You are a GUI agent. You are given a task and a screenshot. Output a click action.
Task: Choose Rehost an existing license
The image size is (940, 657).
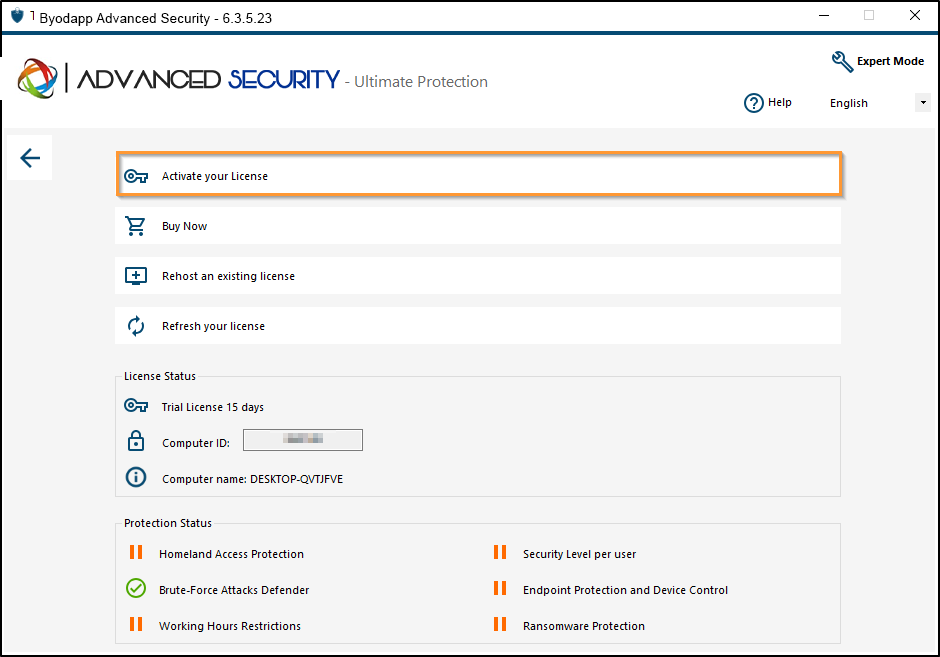[x=478, y=276]
